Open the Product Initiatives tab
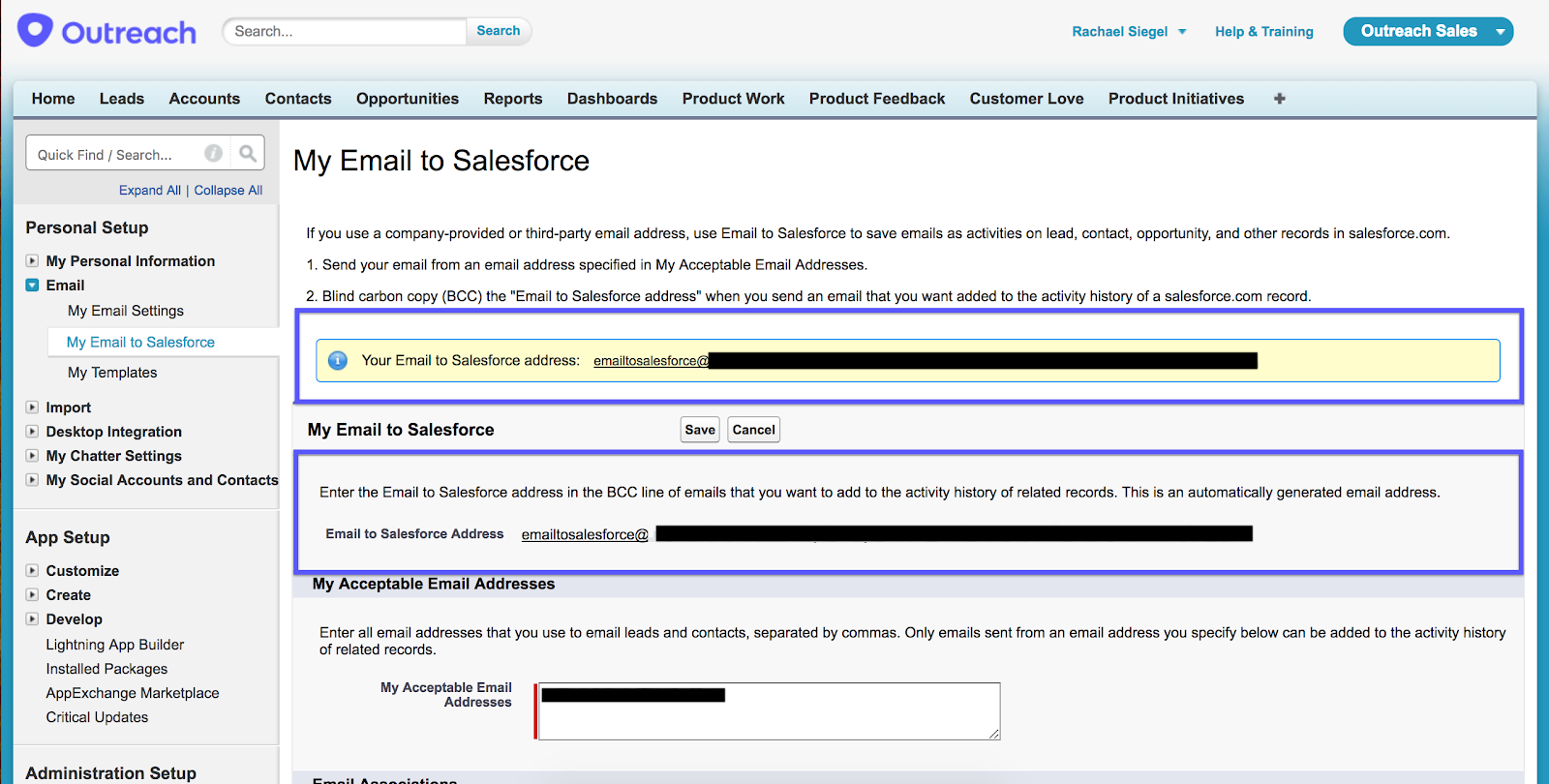This screenshot has height=784, width=1549. click(1176, 99)
